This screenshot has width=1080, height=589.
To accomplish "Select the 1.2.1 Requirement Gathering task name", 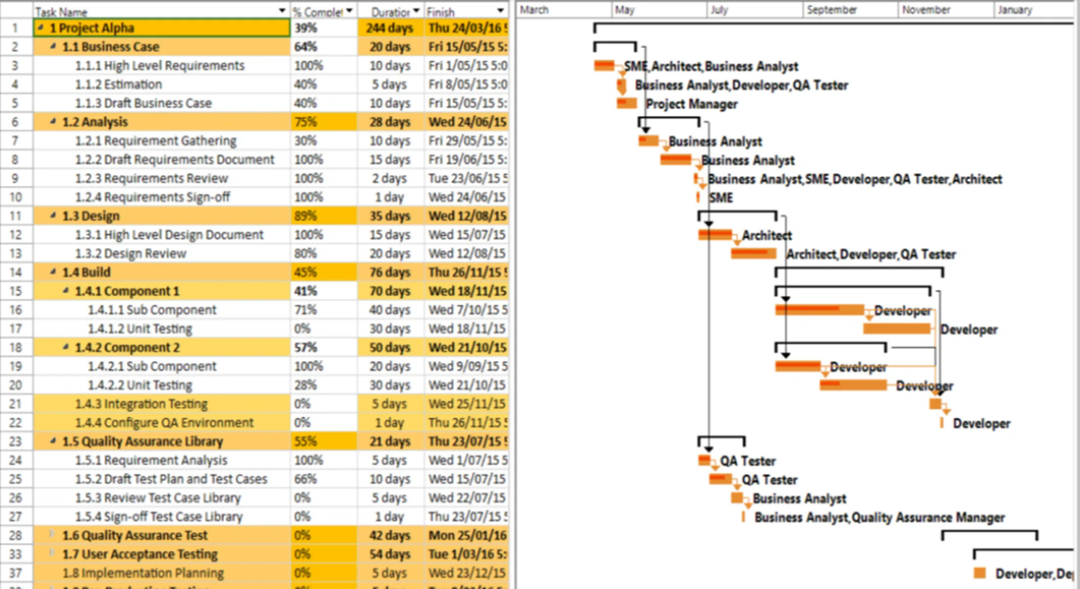I will (155, 141).
